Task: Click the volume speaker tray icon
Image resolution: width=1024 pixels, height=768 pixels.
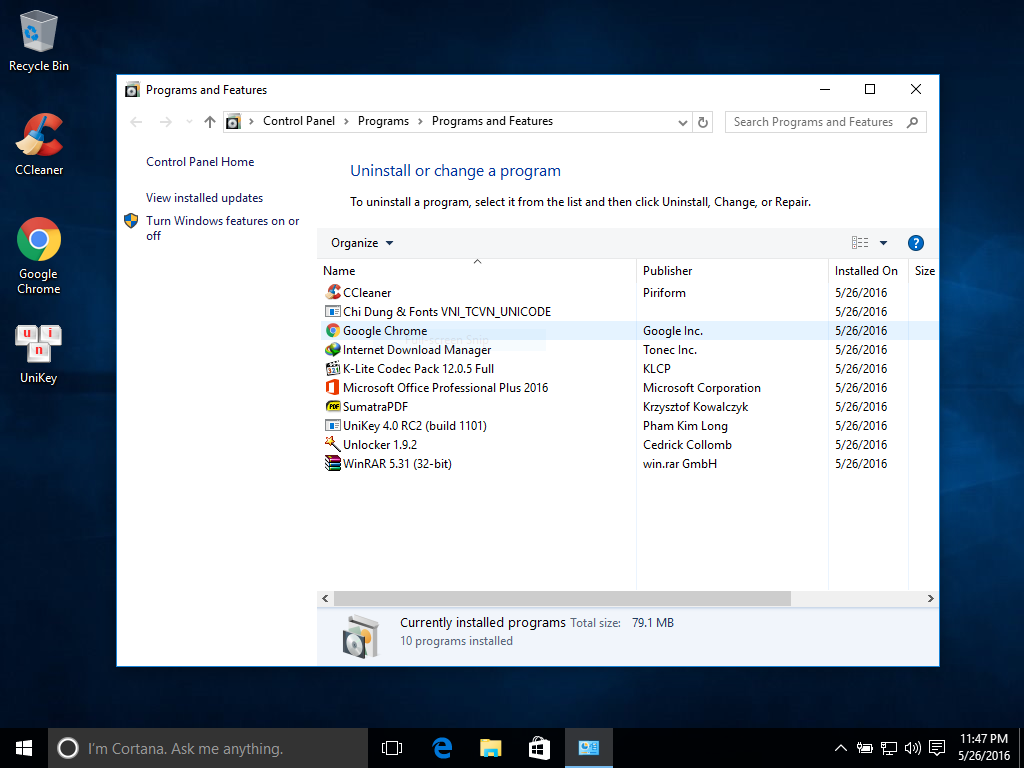Action: (x=912, y=748)
